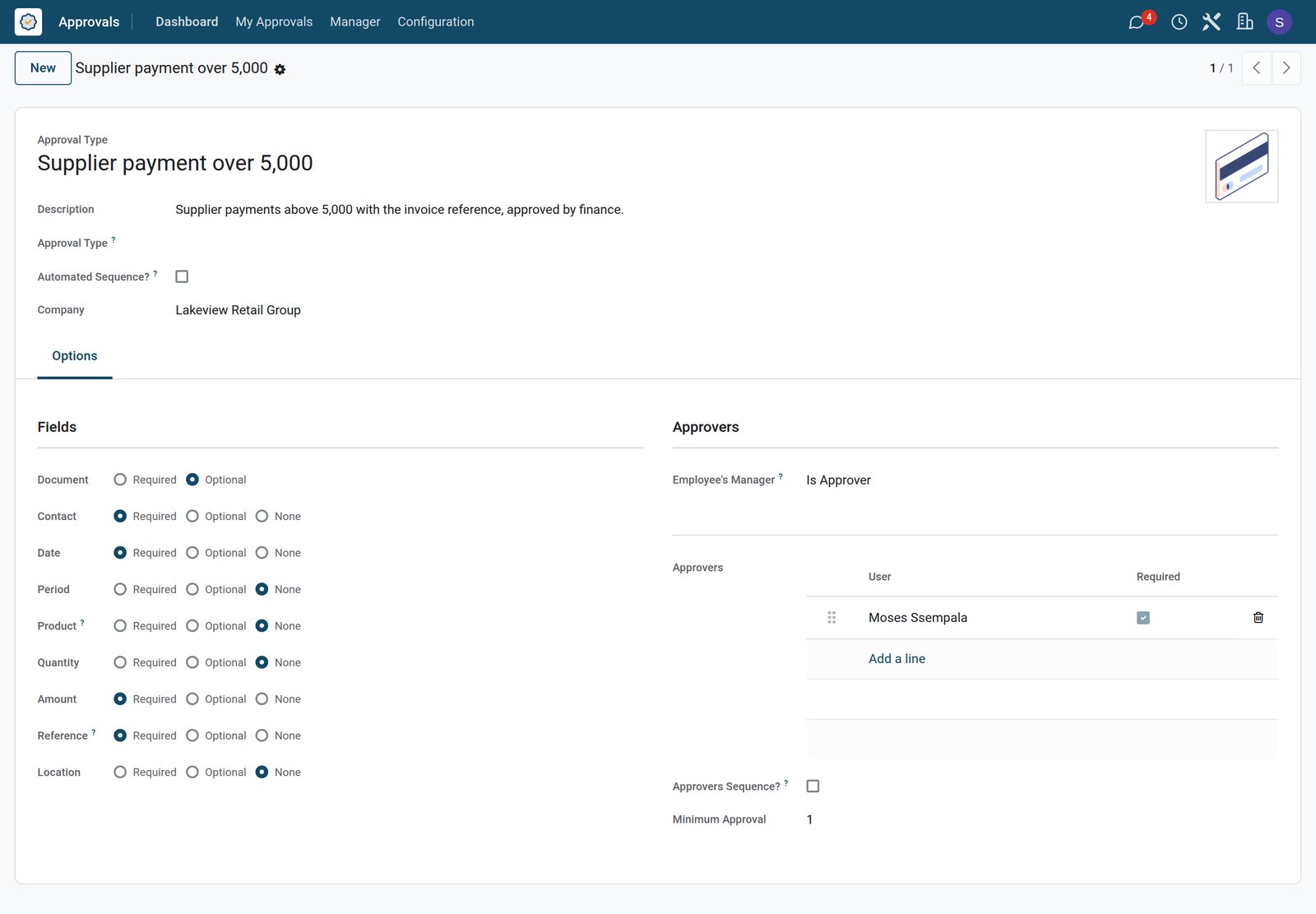This screenshot has height=914, width=1316.
Task: Toggle Required checkbox for Moses Ssempala
Action: [x=1142, y=618]
